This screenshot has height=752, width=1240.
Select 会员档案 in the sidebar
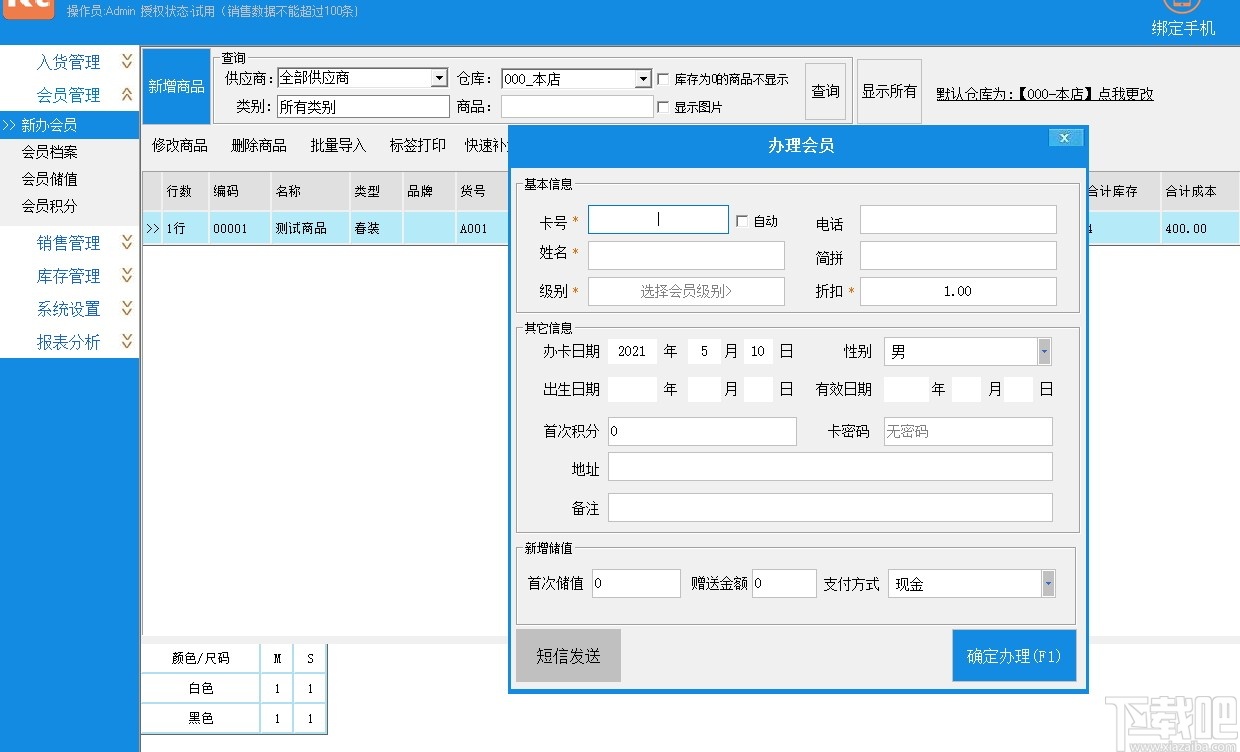pos(50,151)
